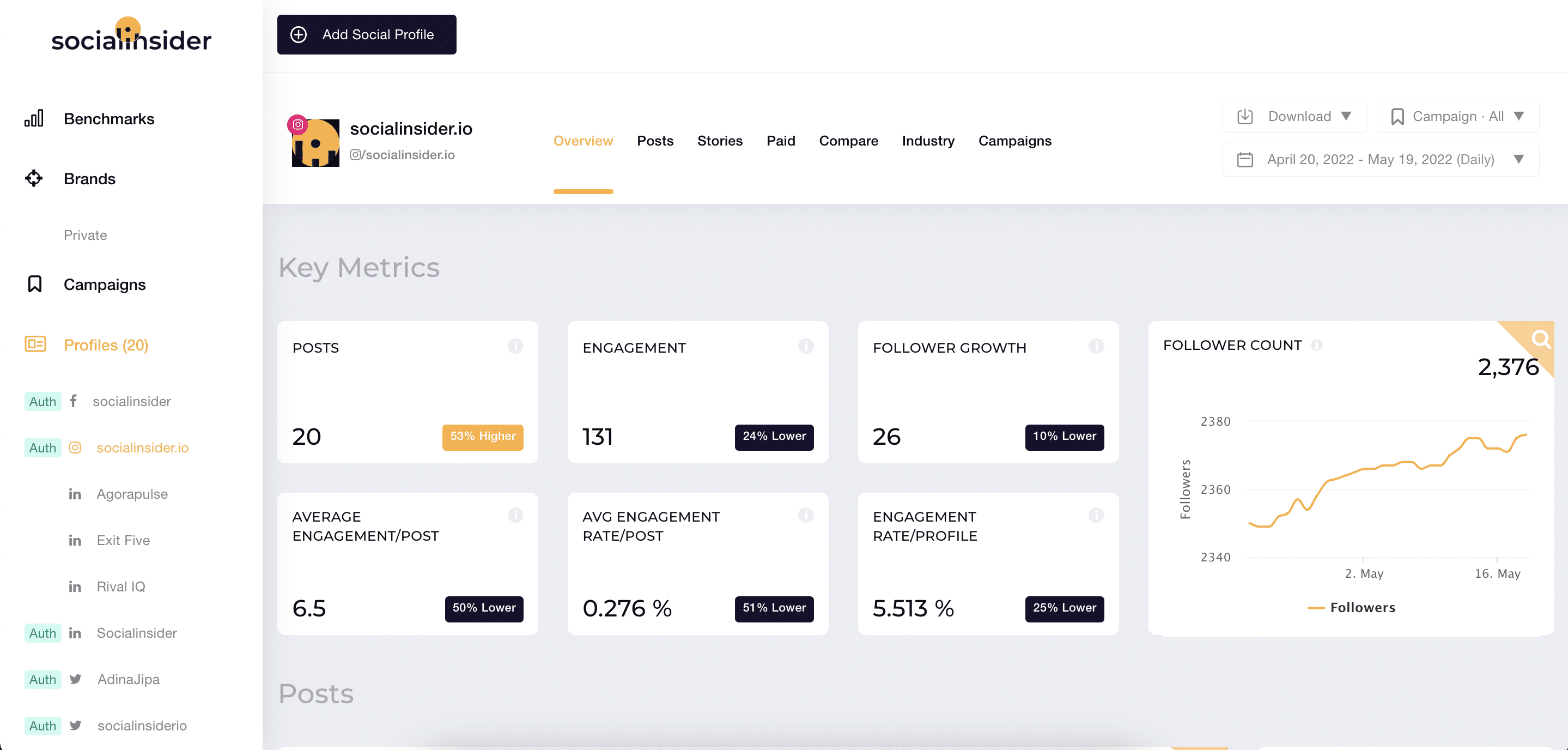Viewport: 1568px width, 750px height.
Task: Click the Brands crosshair icon
Action: point(34,178)
